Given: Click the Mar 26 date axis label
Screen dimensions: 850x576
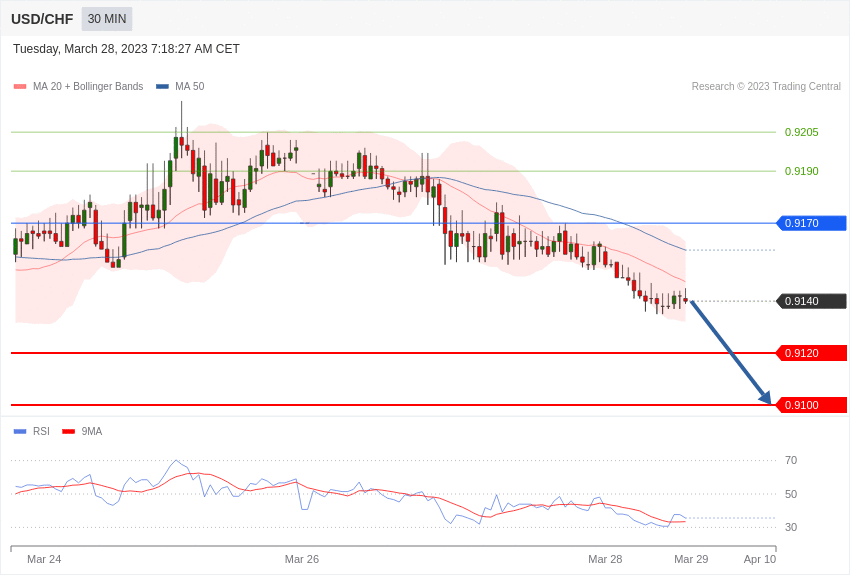Looking at the screenshot, I should click(302, 559).
